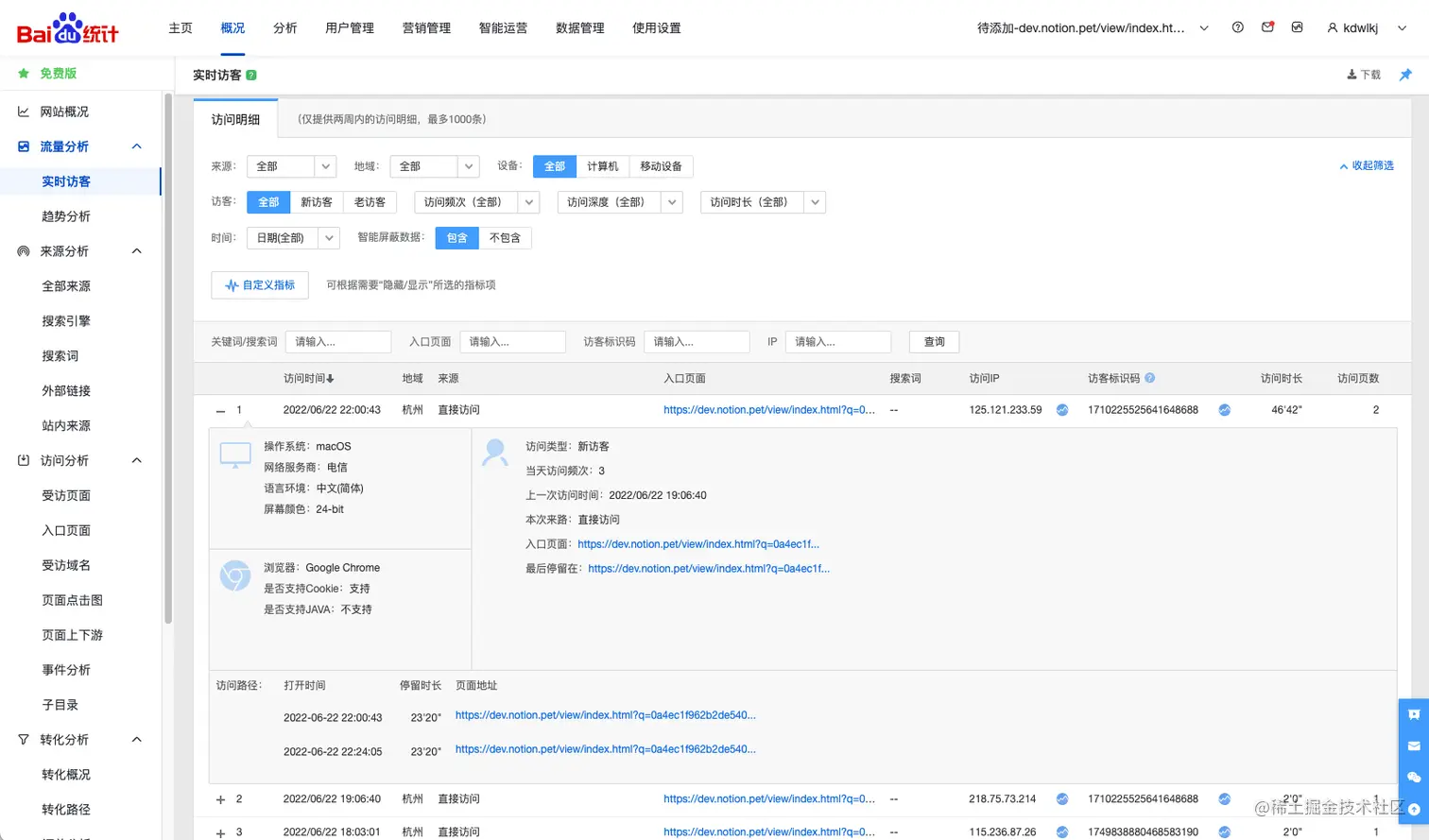Expand visitor row 2 details
This screenshot has width=1429, height=840.
coord(220,800)
